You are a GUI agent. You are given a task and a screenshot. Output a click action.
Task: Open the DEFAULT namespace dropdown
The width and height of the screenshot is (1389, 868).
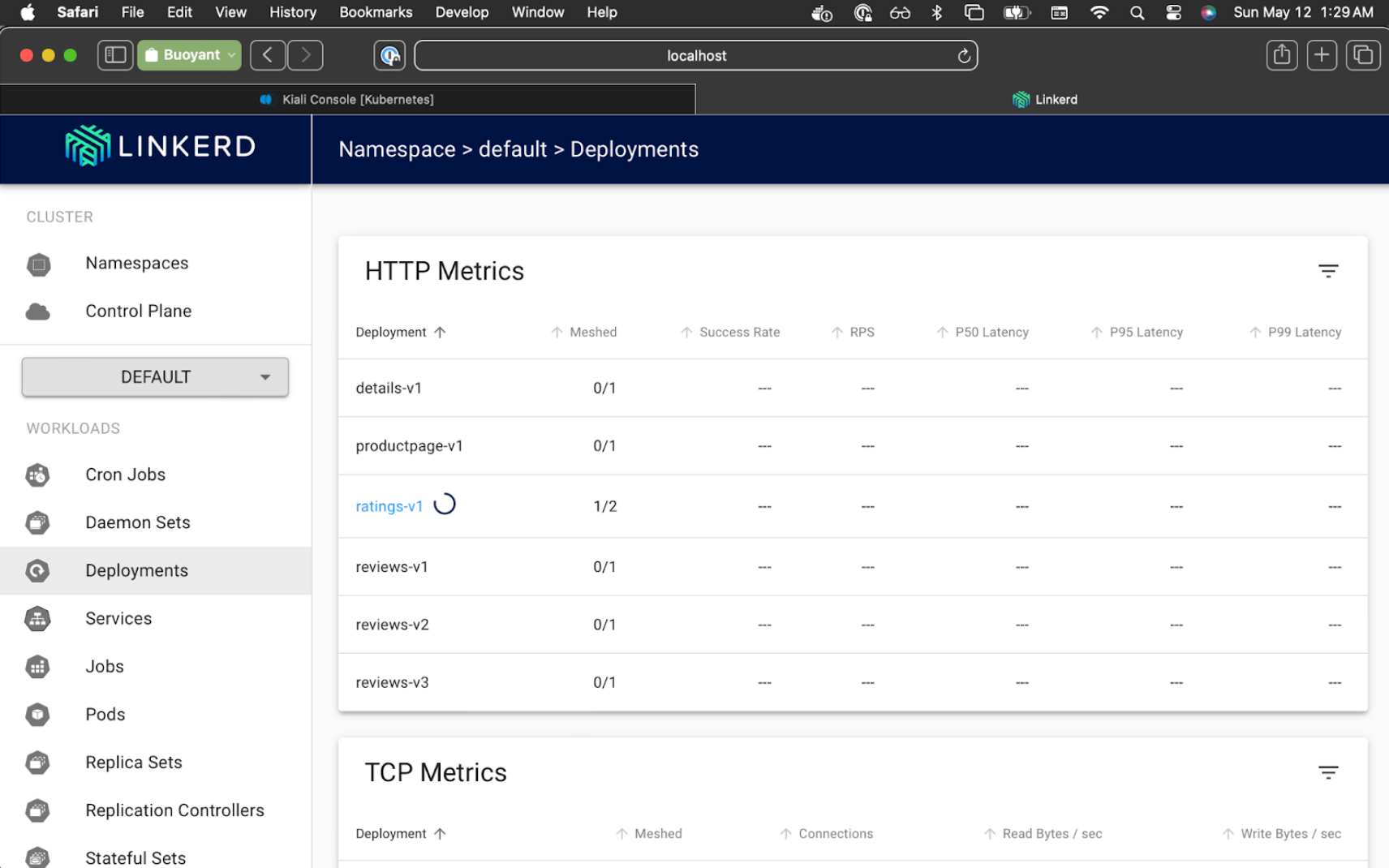point(155,377)
